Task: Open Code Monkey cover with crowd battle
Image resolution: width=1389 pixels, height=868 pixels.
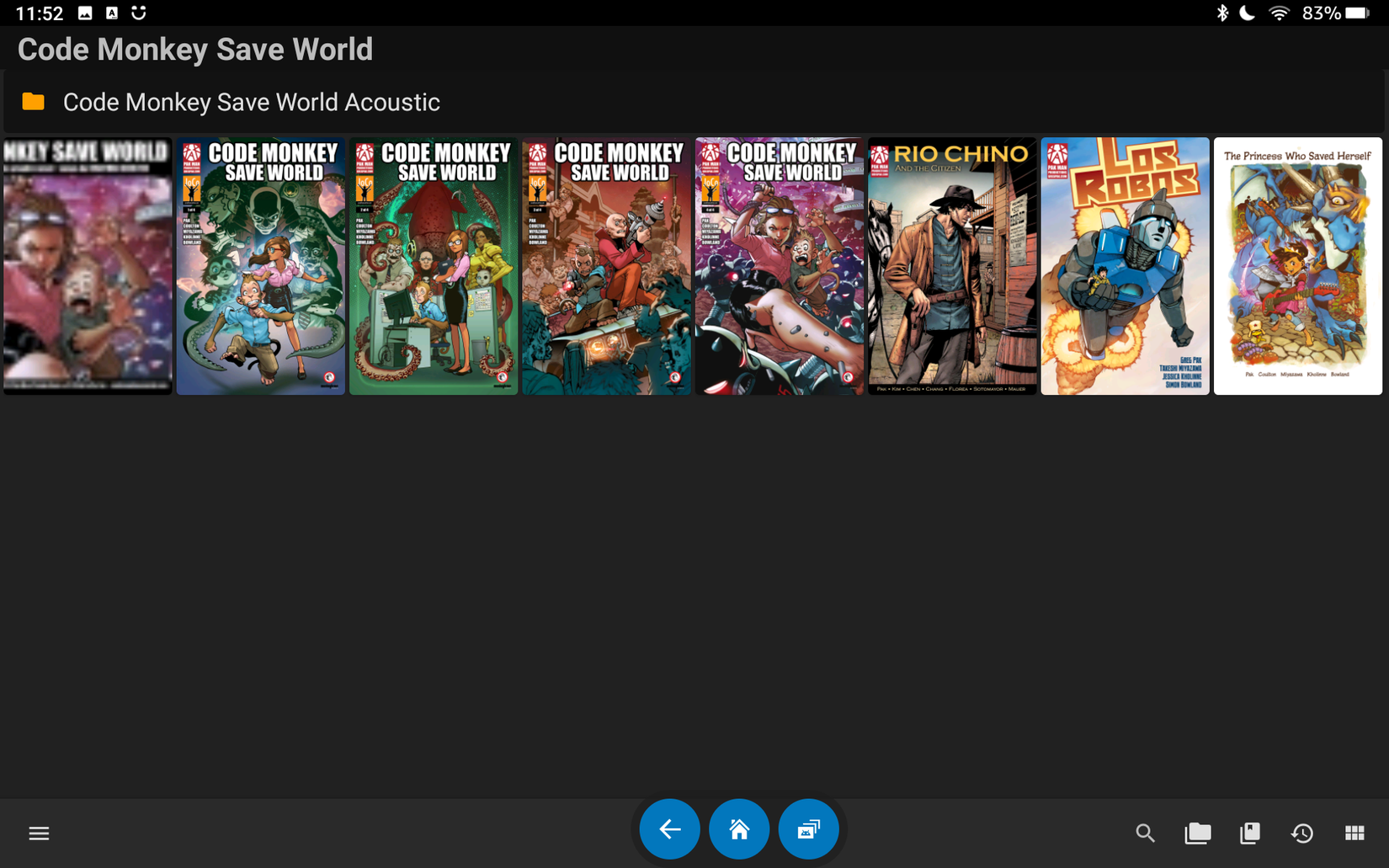Action: click(606, 266)
